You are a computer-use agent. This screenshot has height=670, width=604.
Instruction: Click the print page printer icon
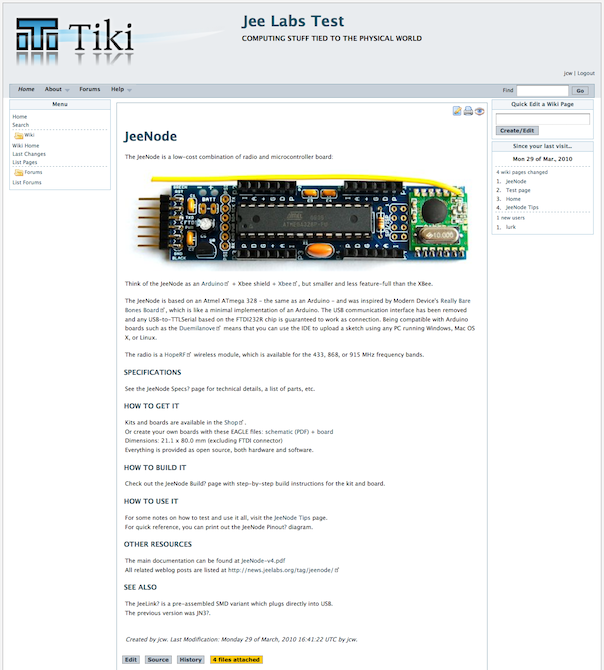pos(468,111)
